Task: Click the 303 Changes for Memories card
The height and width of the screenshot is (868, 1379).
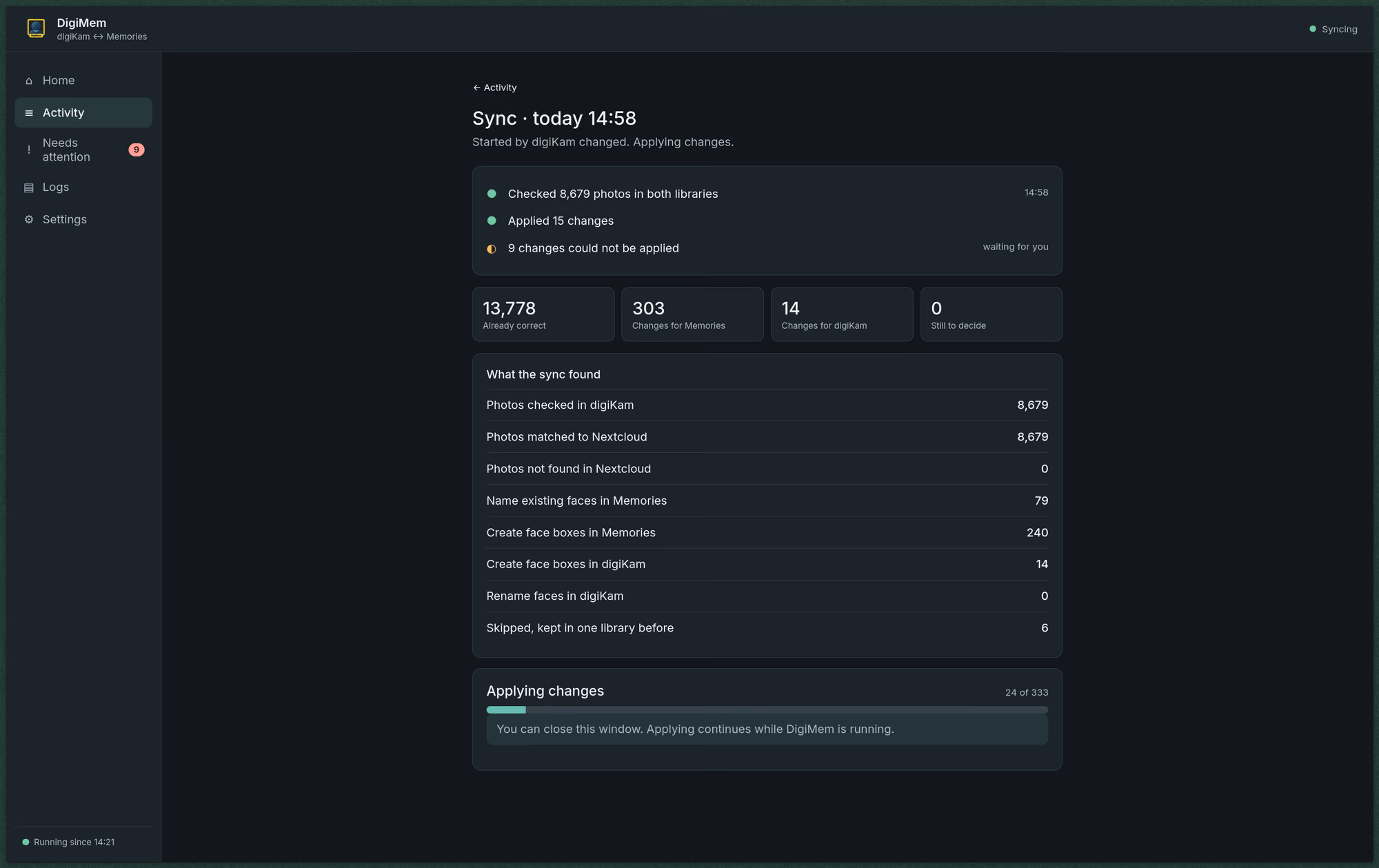Action: coord(692,314)
